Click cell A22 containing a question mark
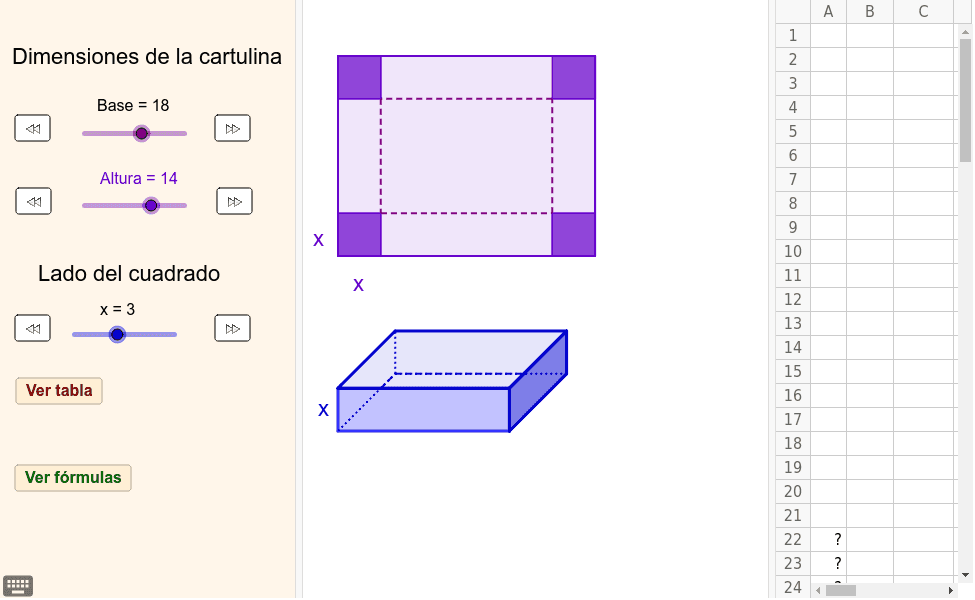The width and height of the screenshot is (975, 600). pos(829,540)
